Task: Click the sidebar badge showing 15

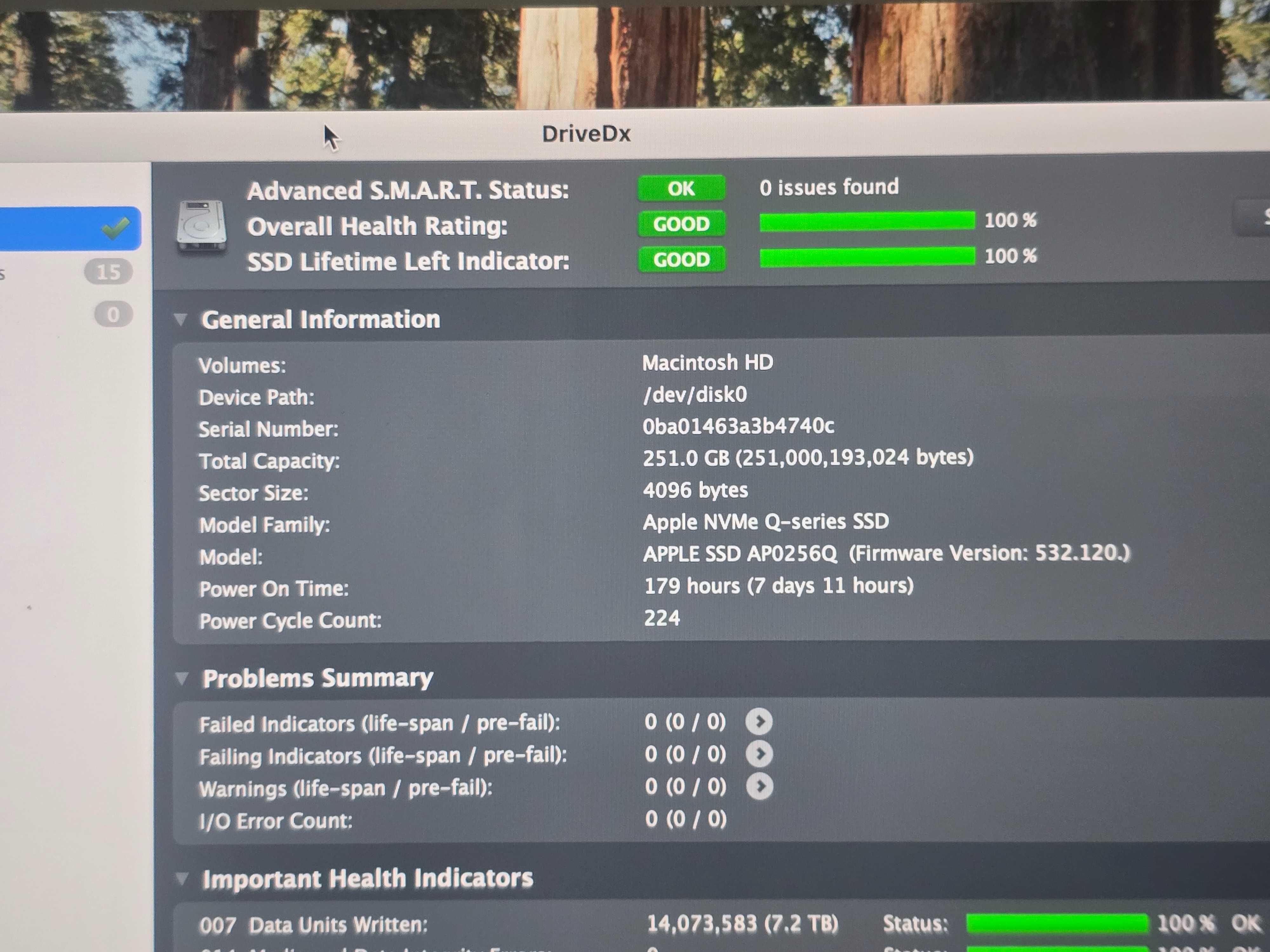Action: point(109,271)
